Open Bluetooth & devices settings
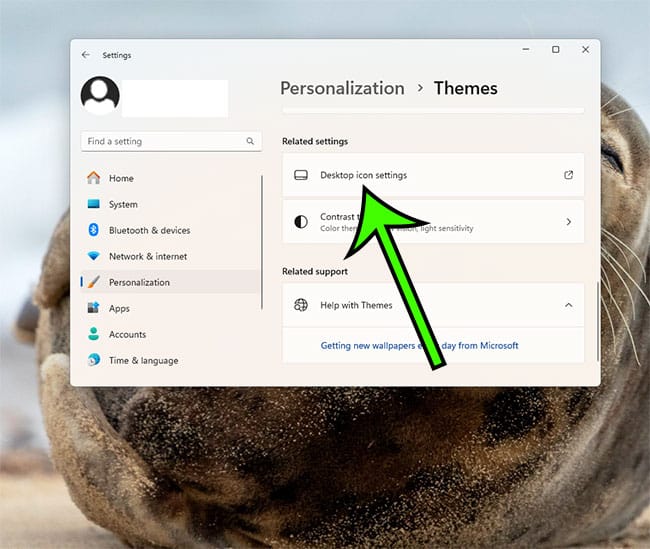Screen dimensions: 650x549 170,230
